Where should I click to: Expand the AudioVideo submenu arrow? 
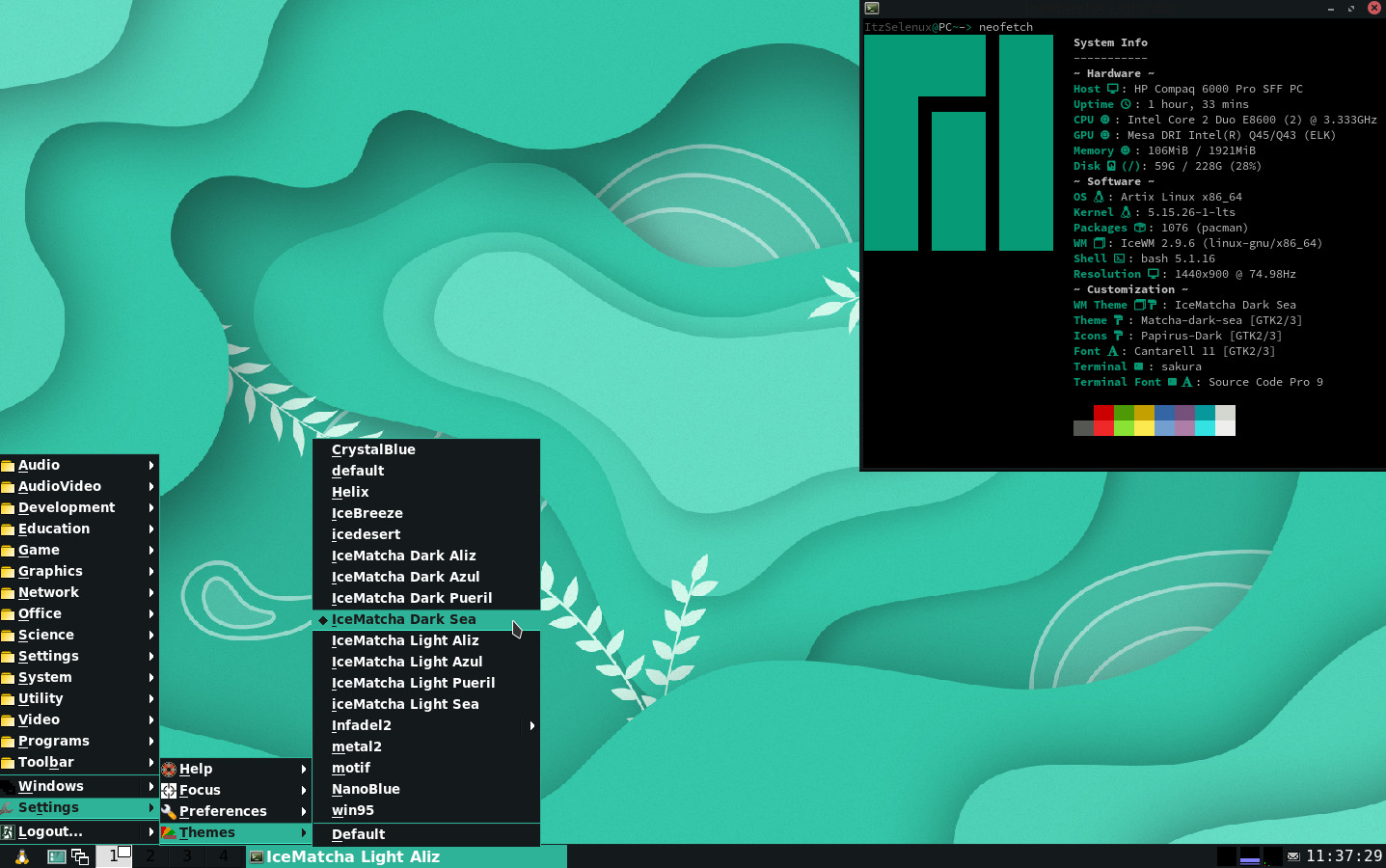pos(151,486)
